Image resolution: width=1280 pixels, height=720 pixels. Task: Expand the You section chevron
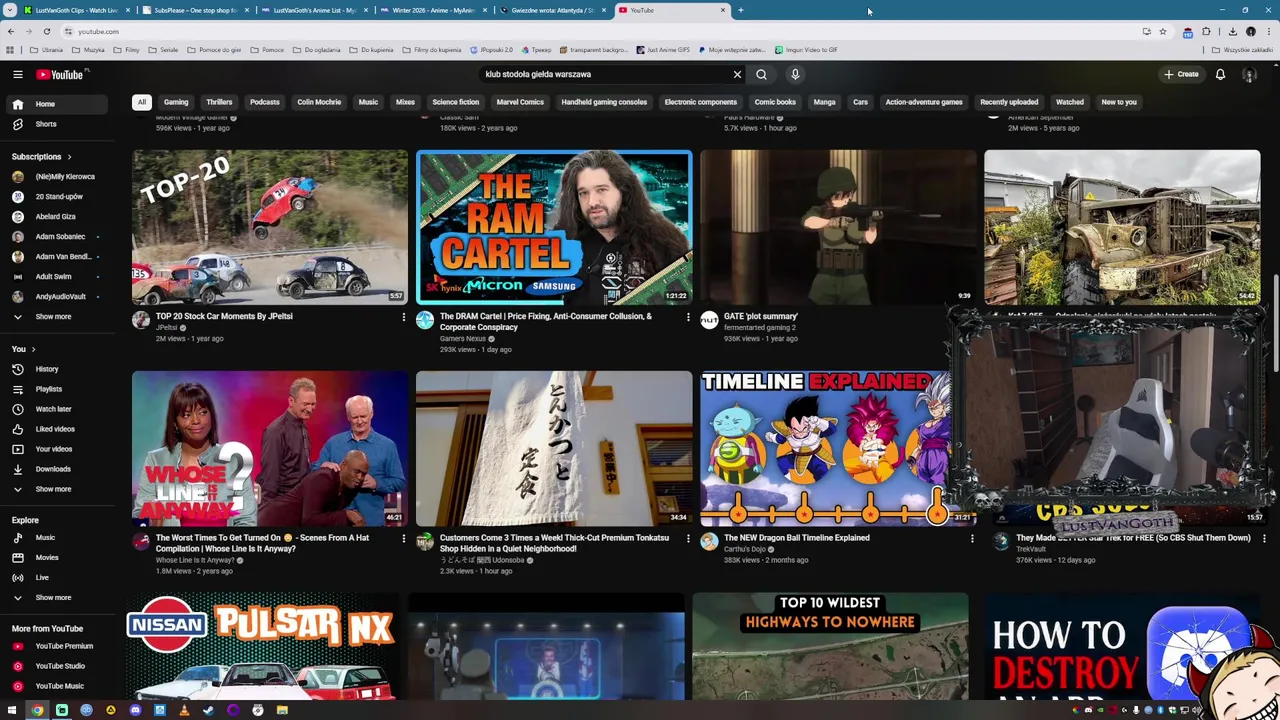click(33, 349)
